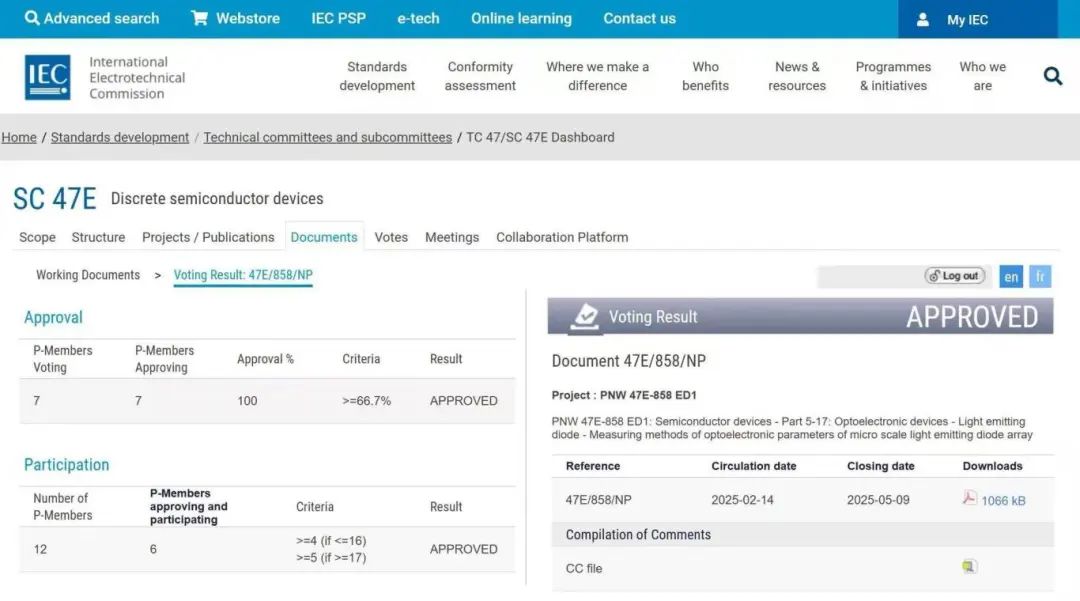Image resolution: width=1080 pixels, height=601 pixels.
Task: Click the My IEC user icon
Action: (923, 19)
